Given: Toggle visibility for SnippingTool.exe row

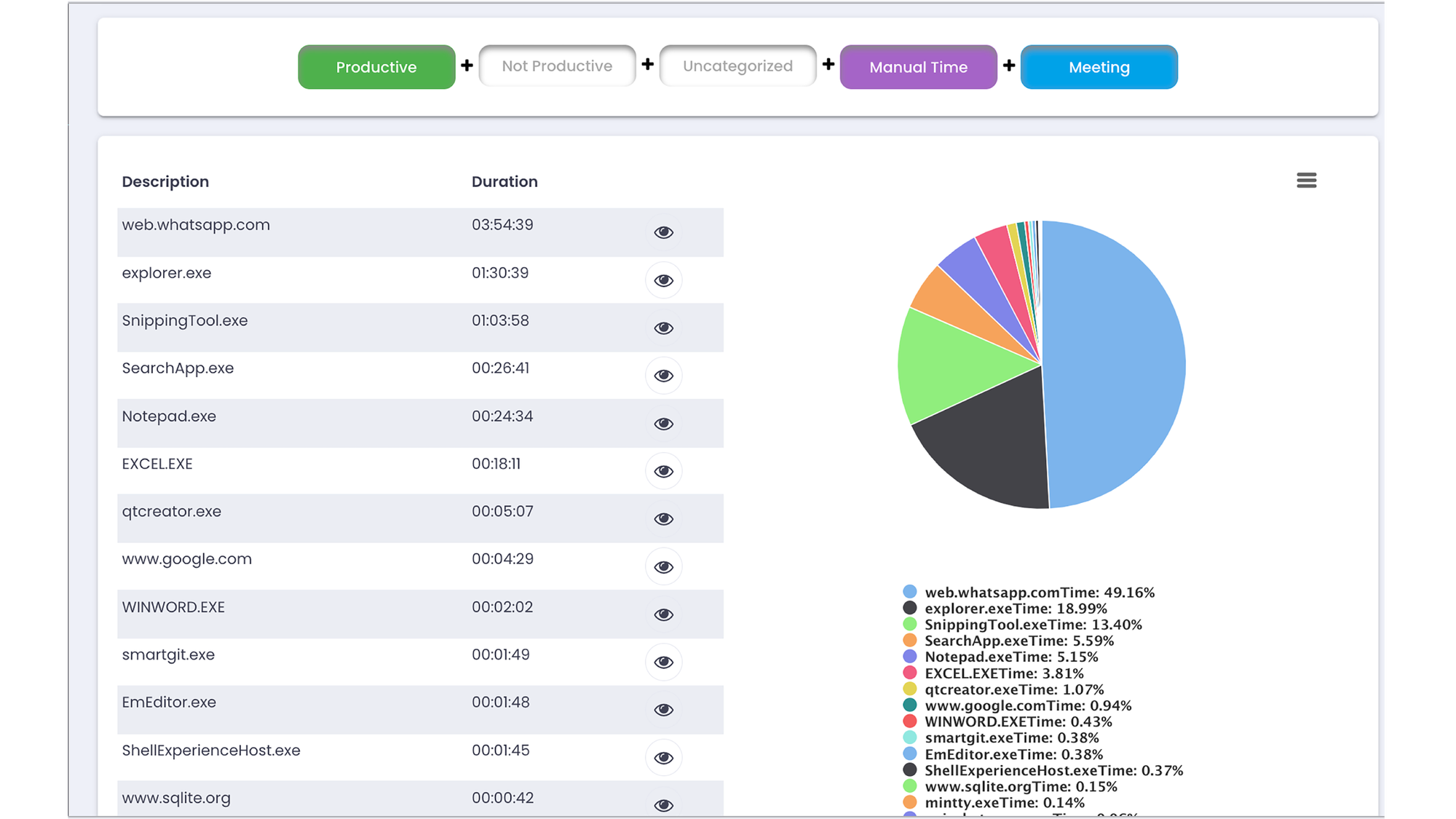Looking at the screenshot, I should (x=663, y=328).
